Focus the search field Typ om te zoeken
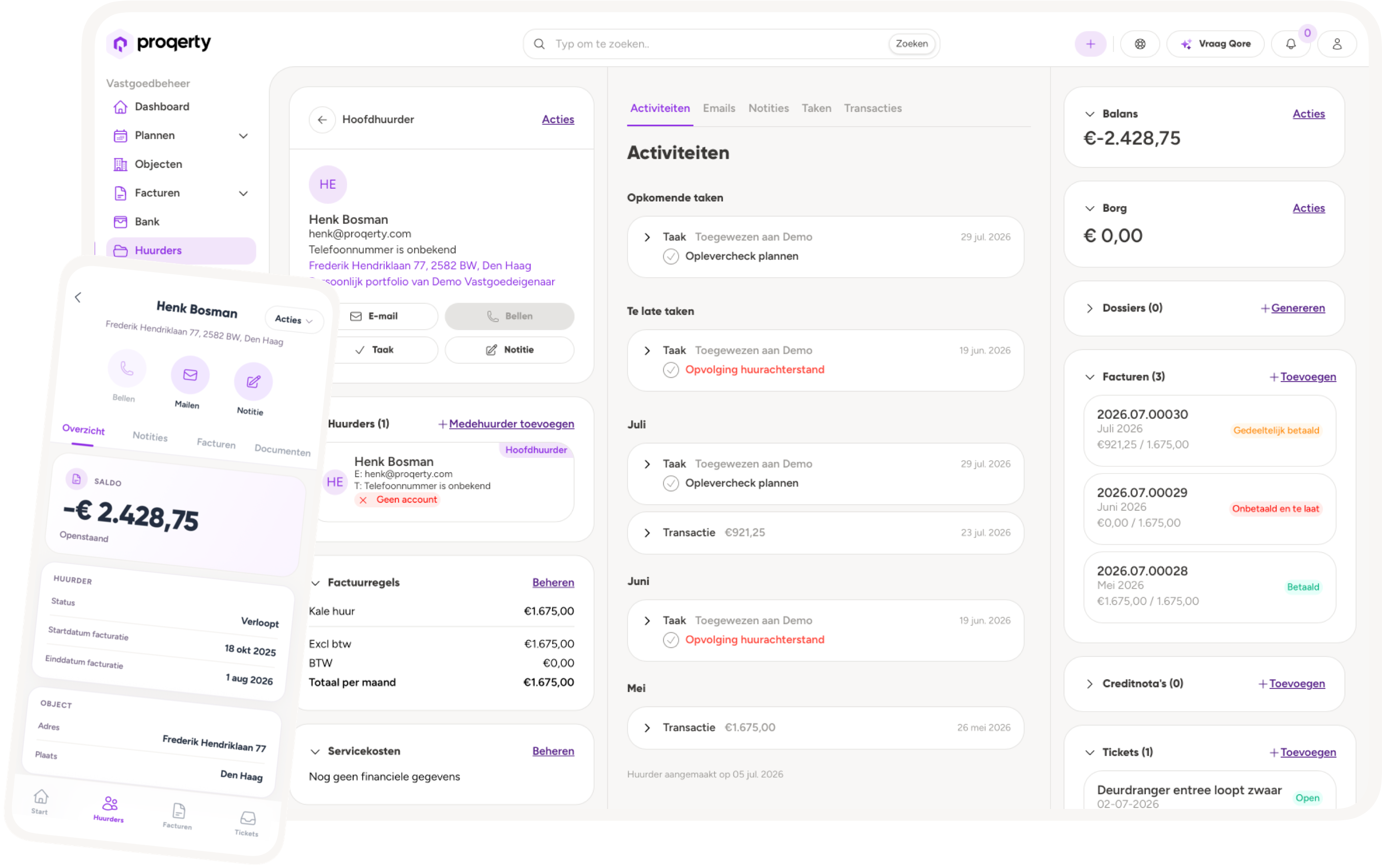Image resolution: width=1382 pixels, height=868 pixels. (717, 44)
